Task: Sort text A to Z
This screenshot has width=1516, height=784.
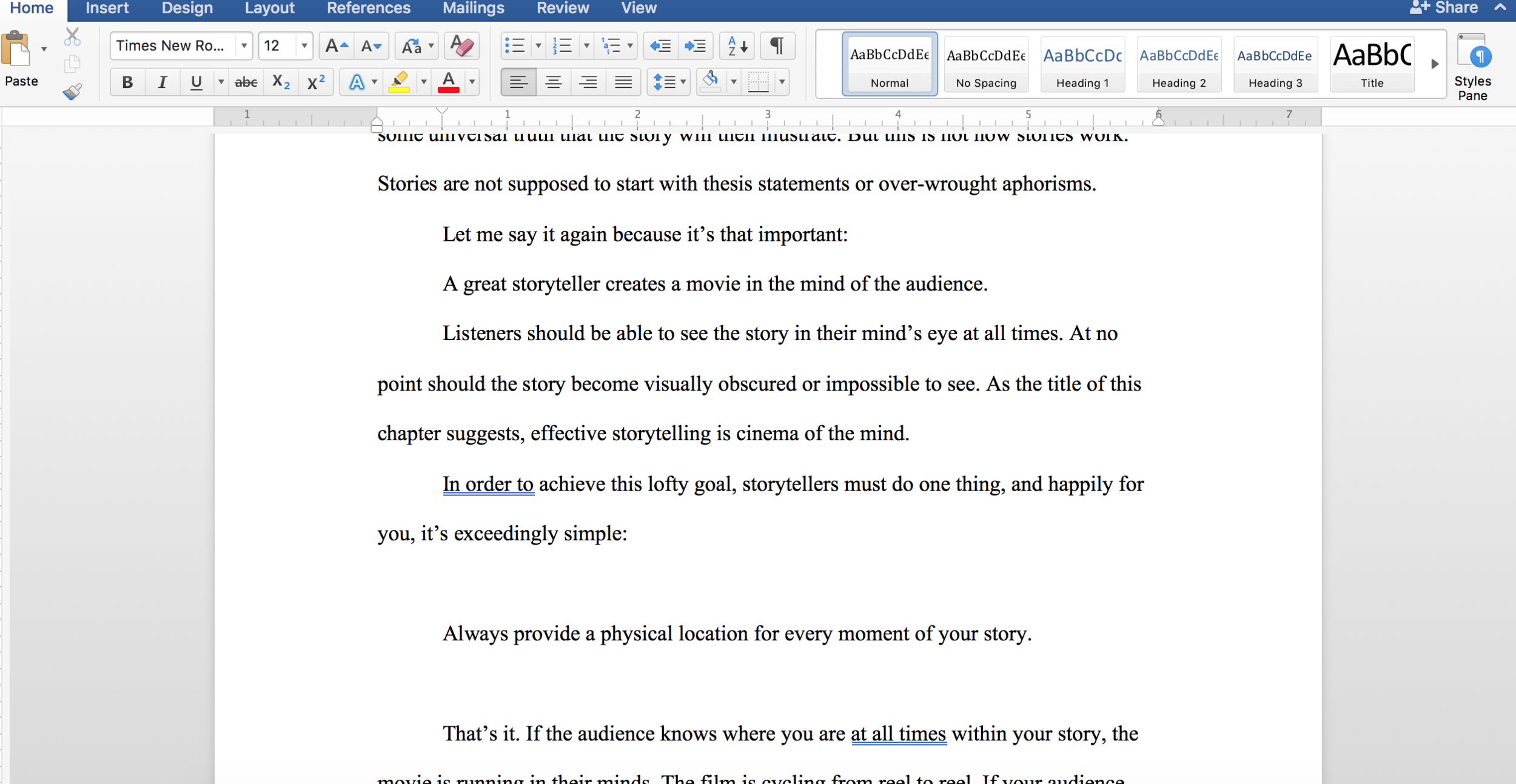Action: point(737,46)
